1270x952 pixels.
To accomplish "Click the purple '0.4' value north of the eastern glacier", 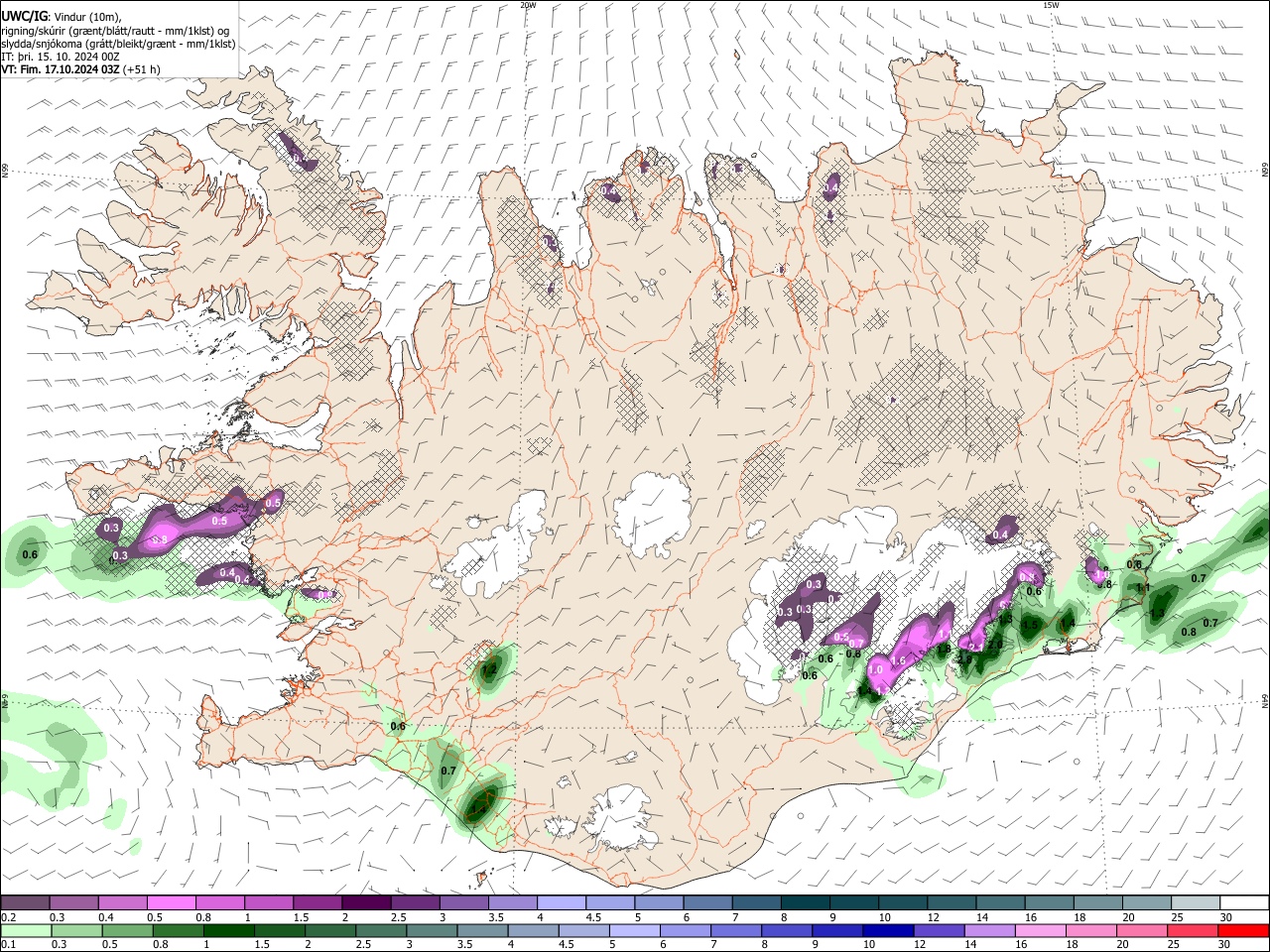I will 1000,535.
